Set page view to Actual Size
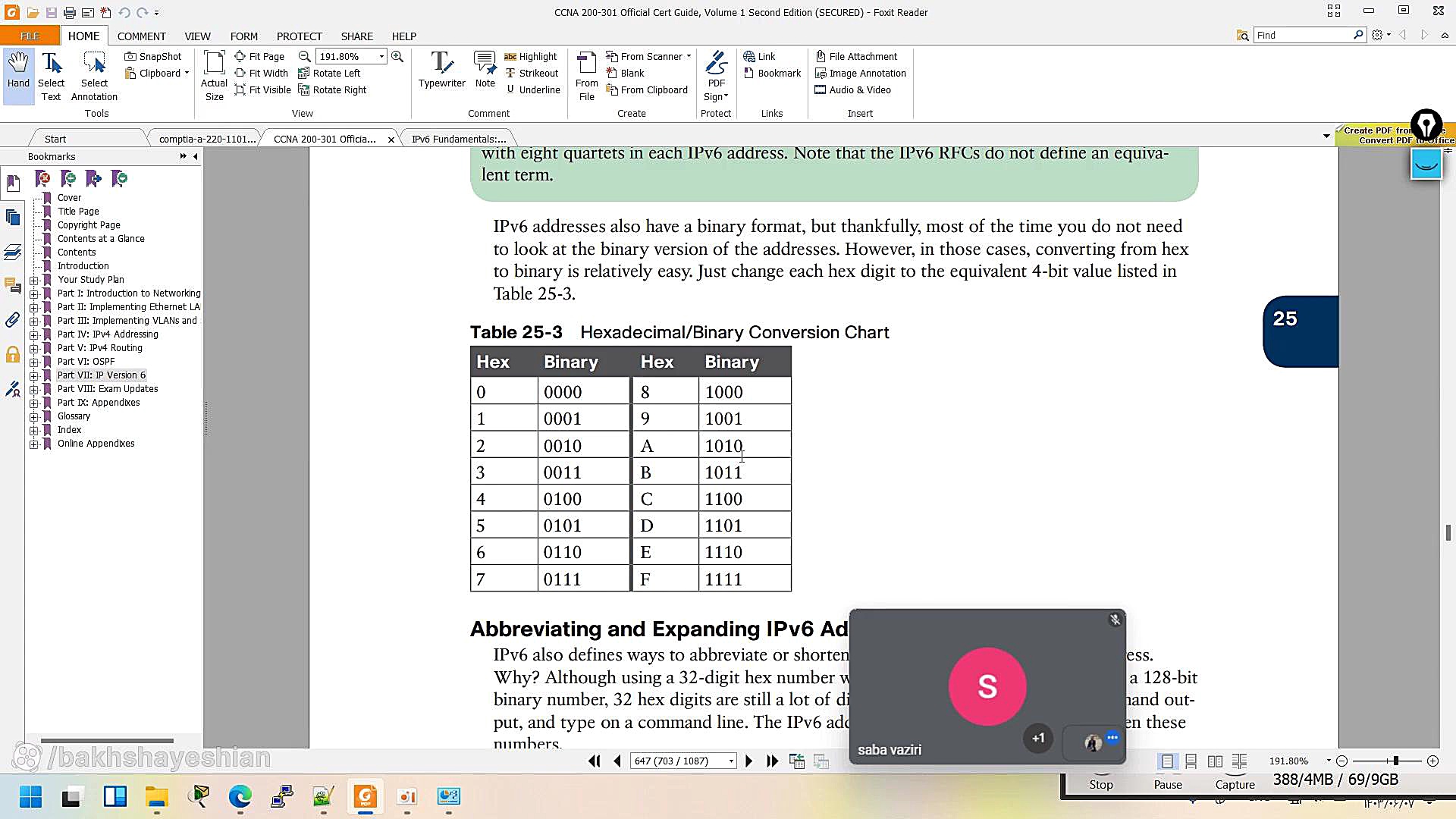Image resolution: width=1456 pixels, height=819 pixels. [214, 76]
